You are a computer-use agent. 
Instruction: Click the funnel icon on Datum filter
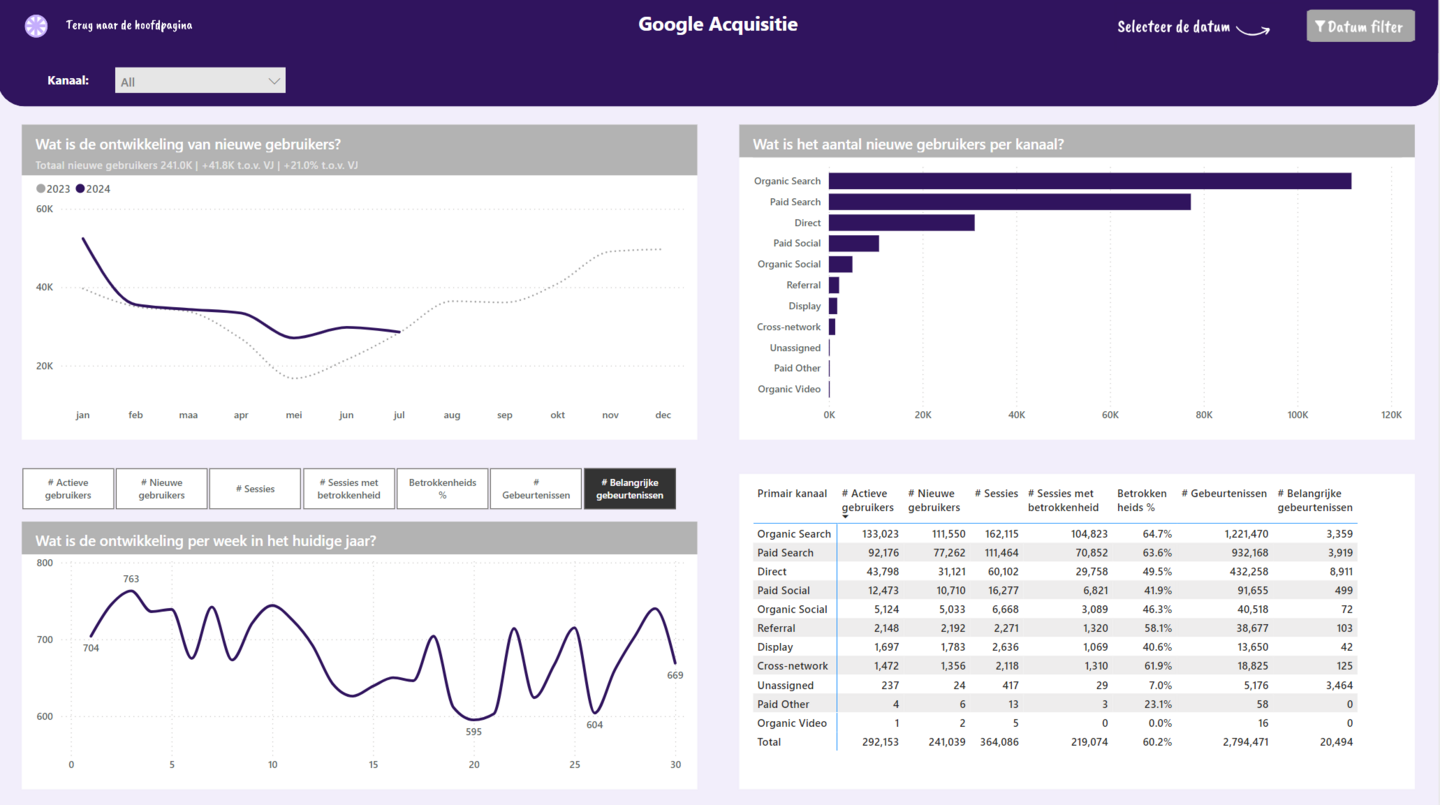tap(1320, 27)
